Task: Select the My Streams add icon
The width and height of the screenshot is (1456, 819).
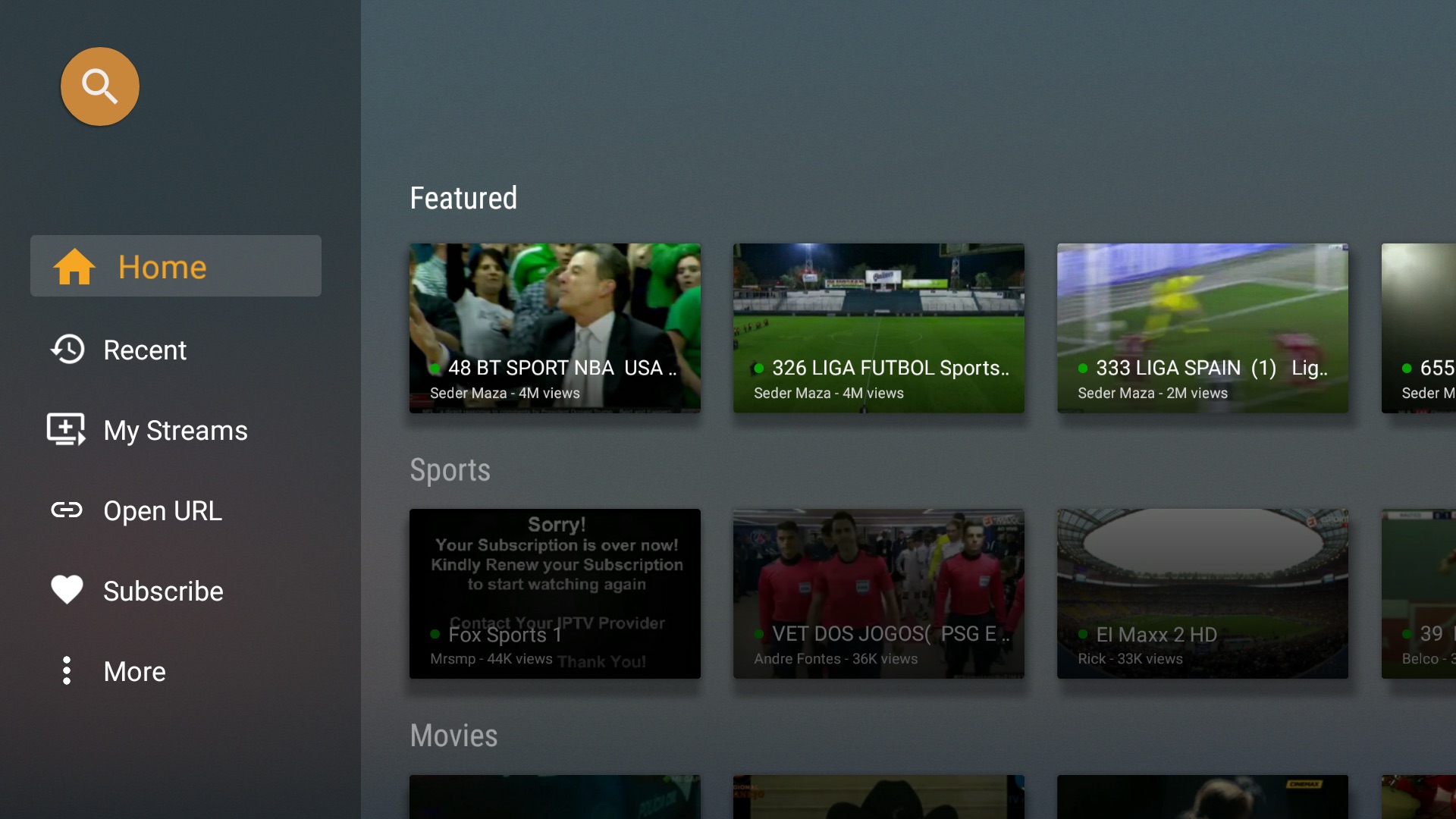Action: click(66, 430)
